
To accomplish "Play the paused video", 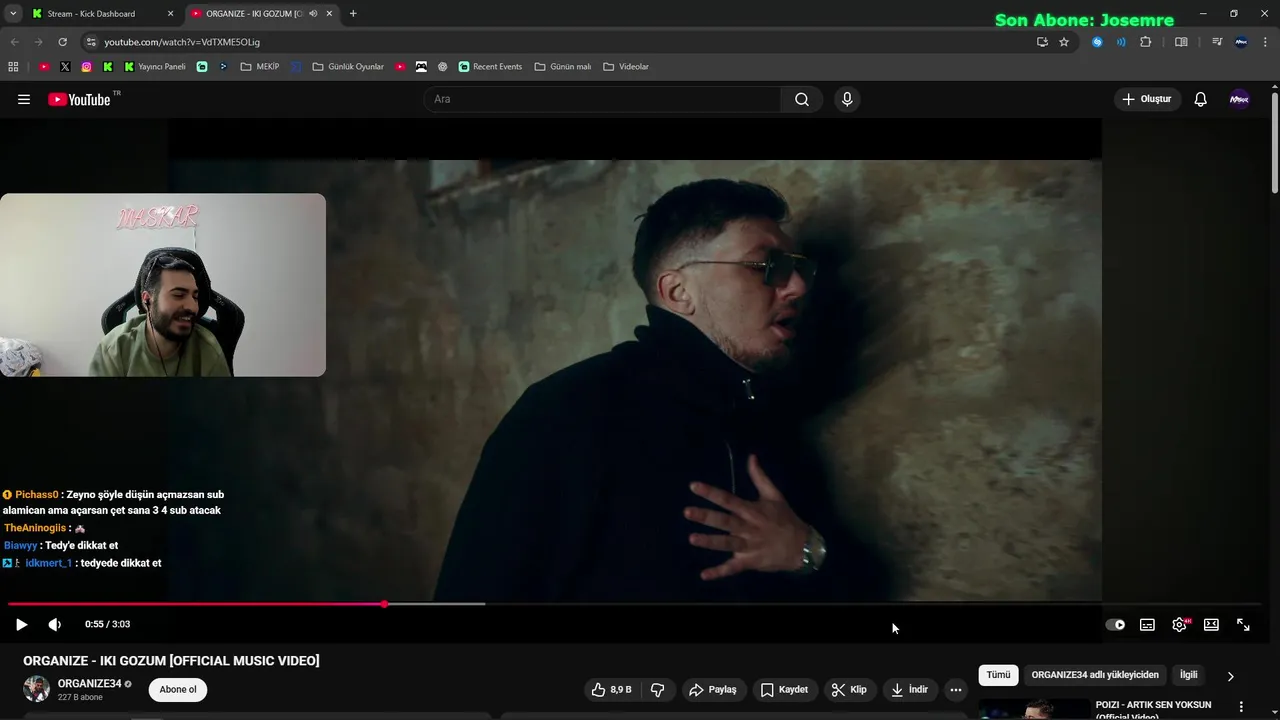I will pyautogui.click(x=21, y=624).
